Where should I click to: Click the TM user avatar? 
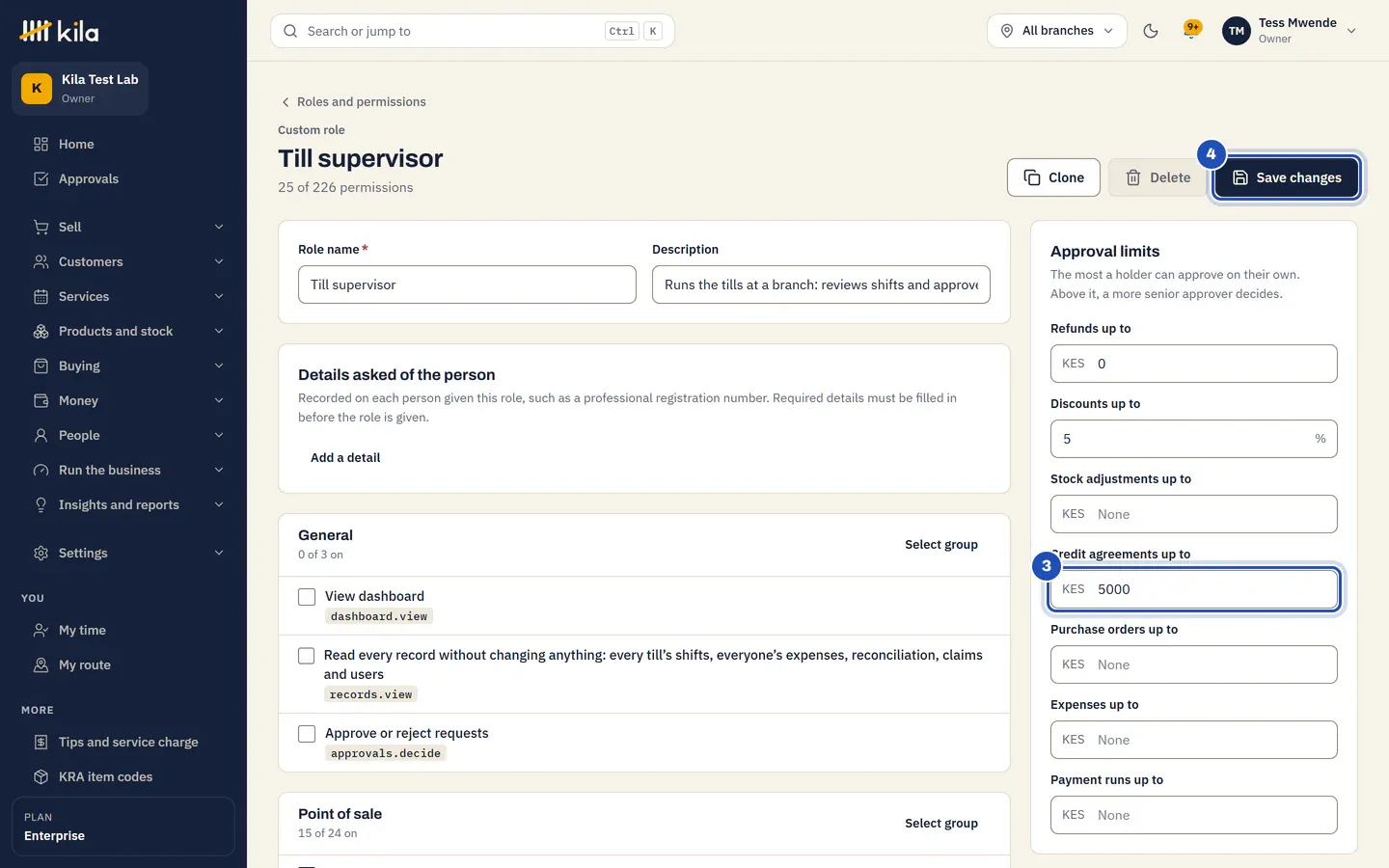(1236, 31)
